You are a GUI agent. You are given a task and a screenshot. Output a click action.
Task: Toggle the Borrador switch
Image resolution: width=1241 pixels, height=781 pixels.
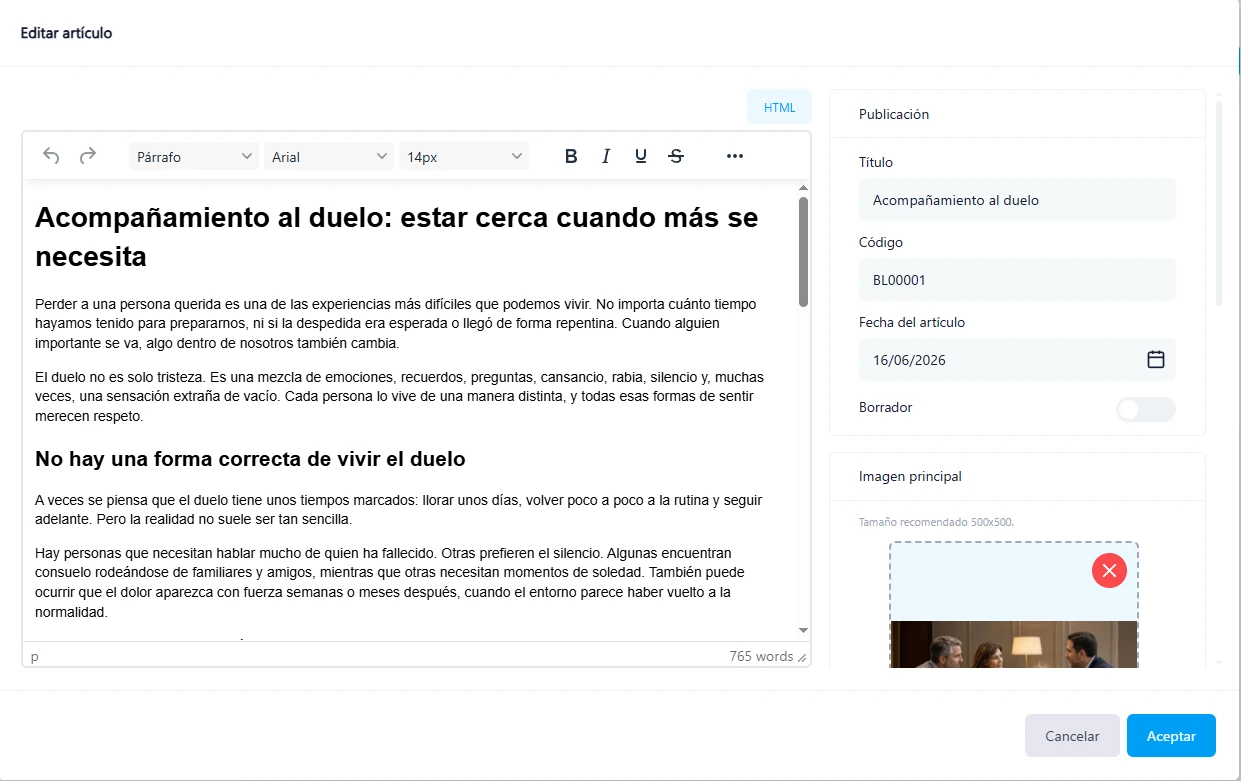pos(1146,409)
